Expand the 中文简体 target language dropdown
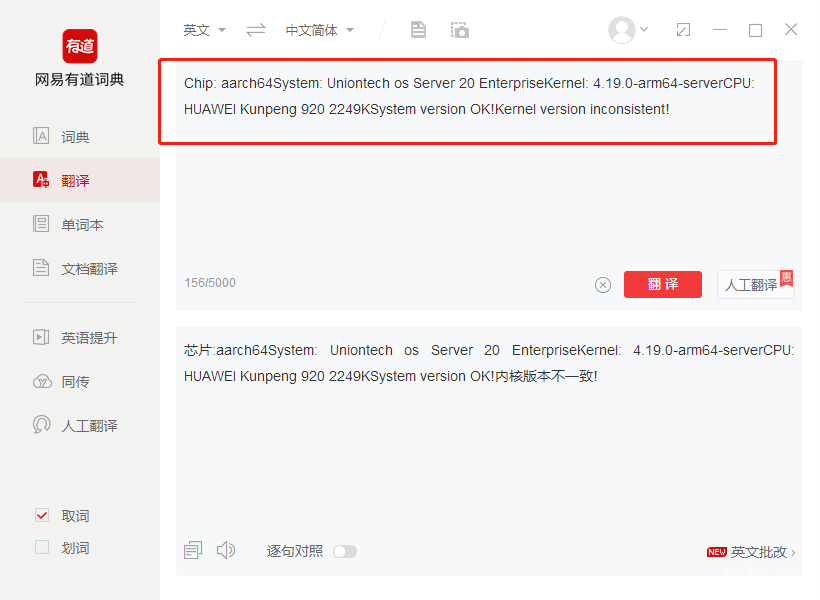The height and width of the screenshot is (600, 820). point(320,30)
